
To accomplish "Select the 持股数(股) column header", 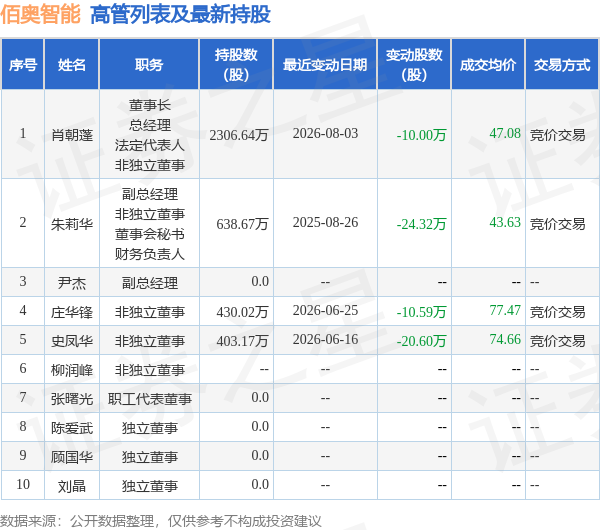I will (x=236, y=65).
